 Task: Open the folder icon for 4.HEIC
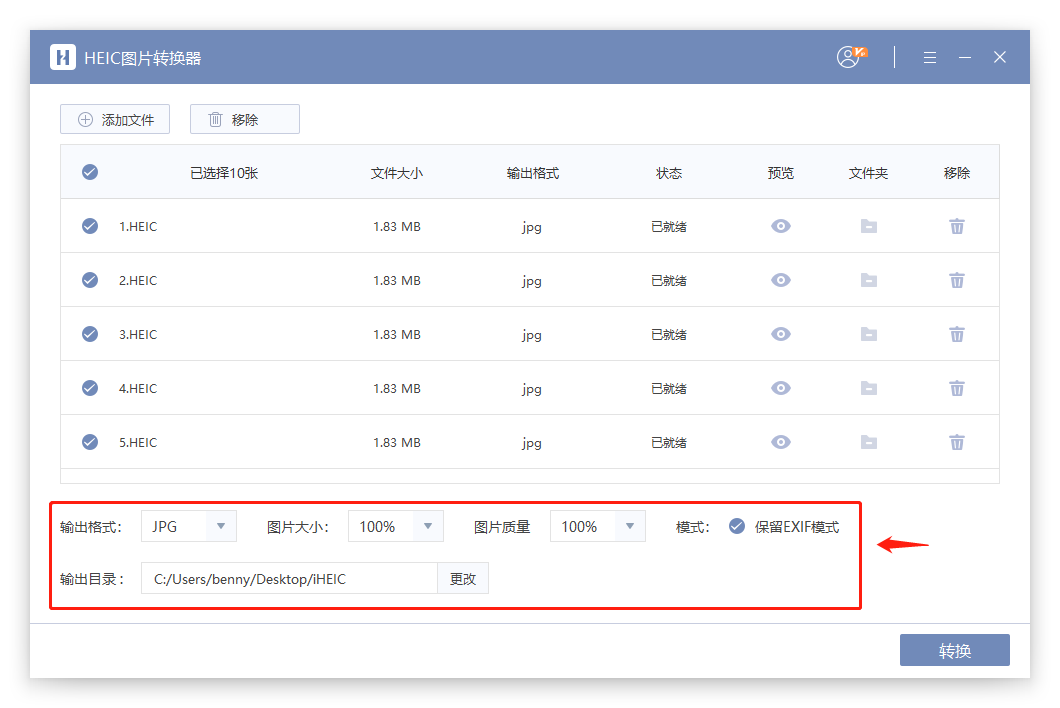click(869, 388)
